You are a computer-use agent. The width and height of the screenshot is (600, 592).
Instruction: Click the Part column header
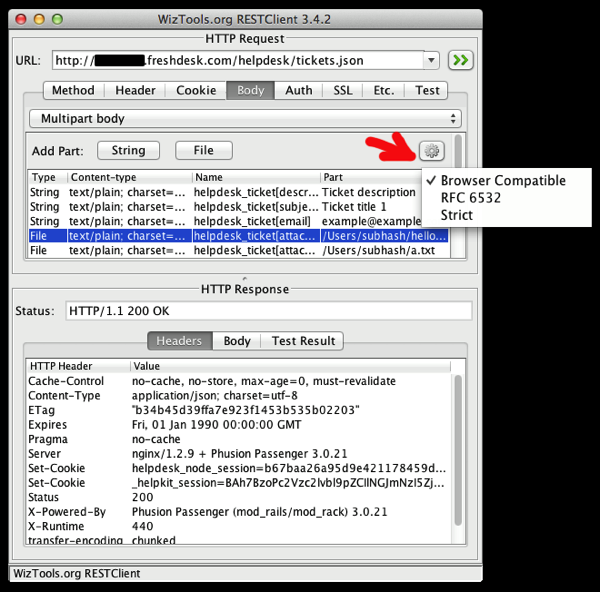click(x=371, y=177)
